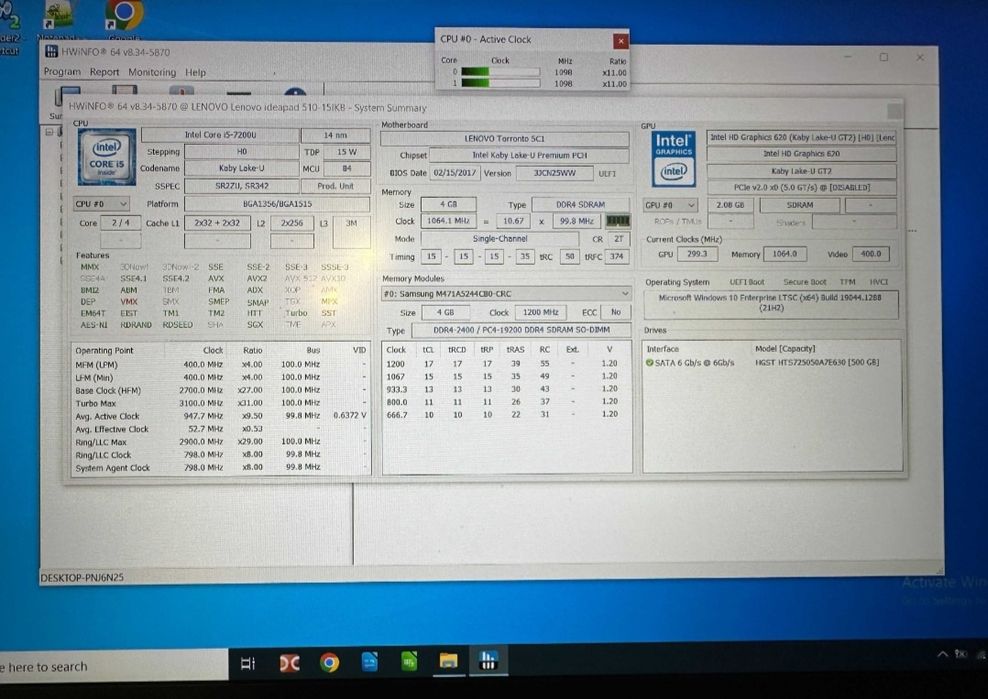Click the LENOVO Torronto 5C1 motherboard field
The image size is (988, 699).
click(x=504, y=139)
